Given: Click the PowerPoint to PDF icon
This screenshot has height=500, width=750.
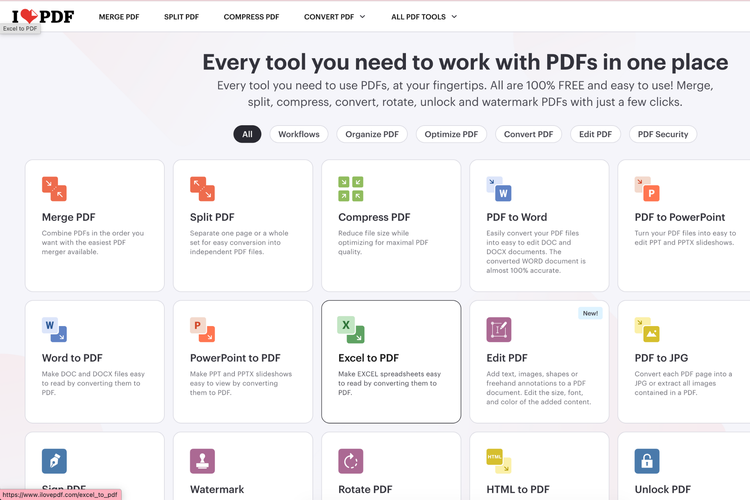Looking at the screenshot, I should point(202,330).
